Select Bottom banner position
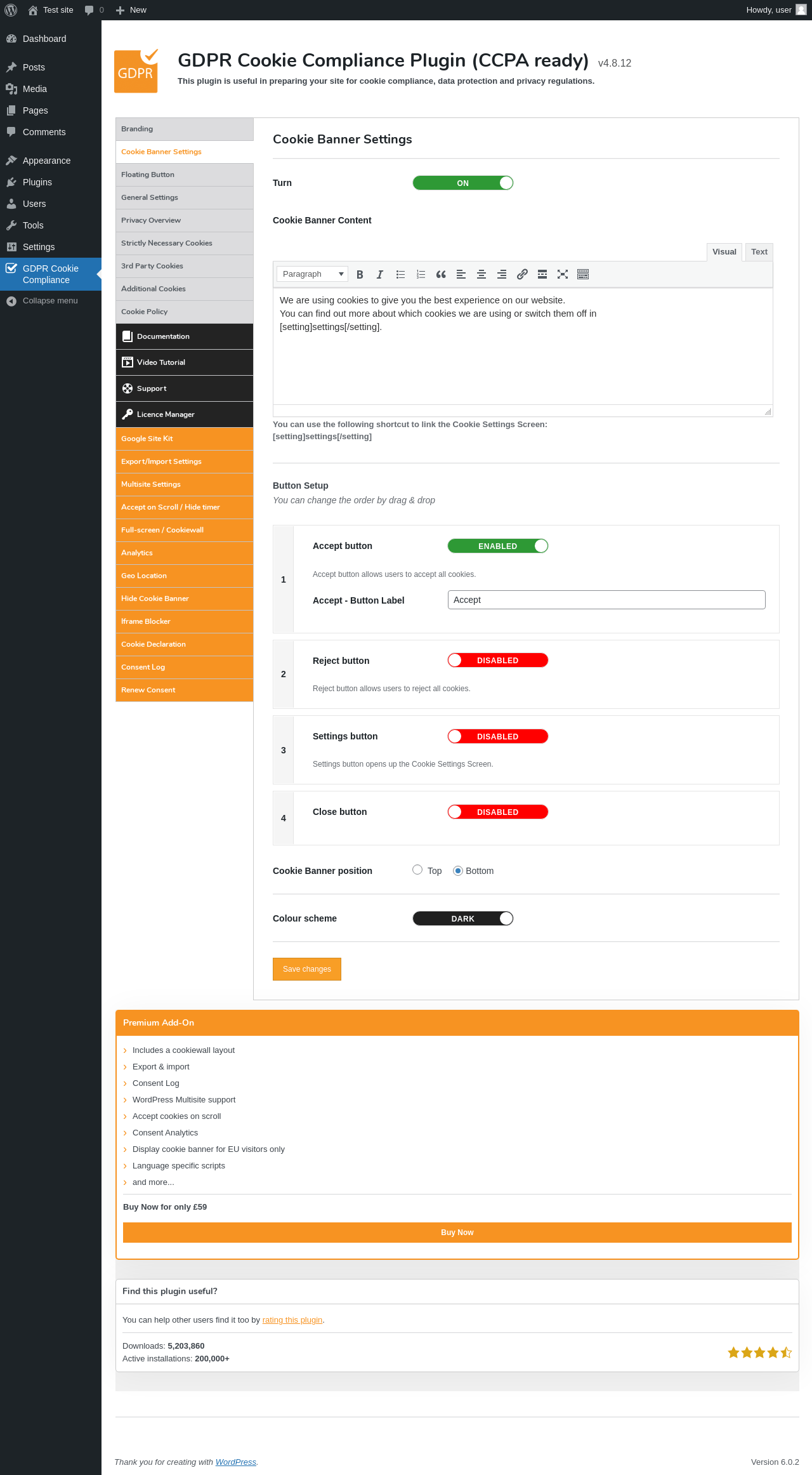This screenshot has height=1475, width=812. [458, 871]
